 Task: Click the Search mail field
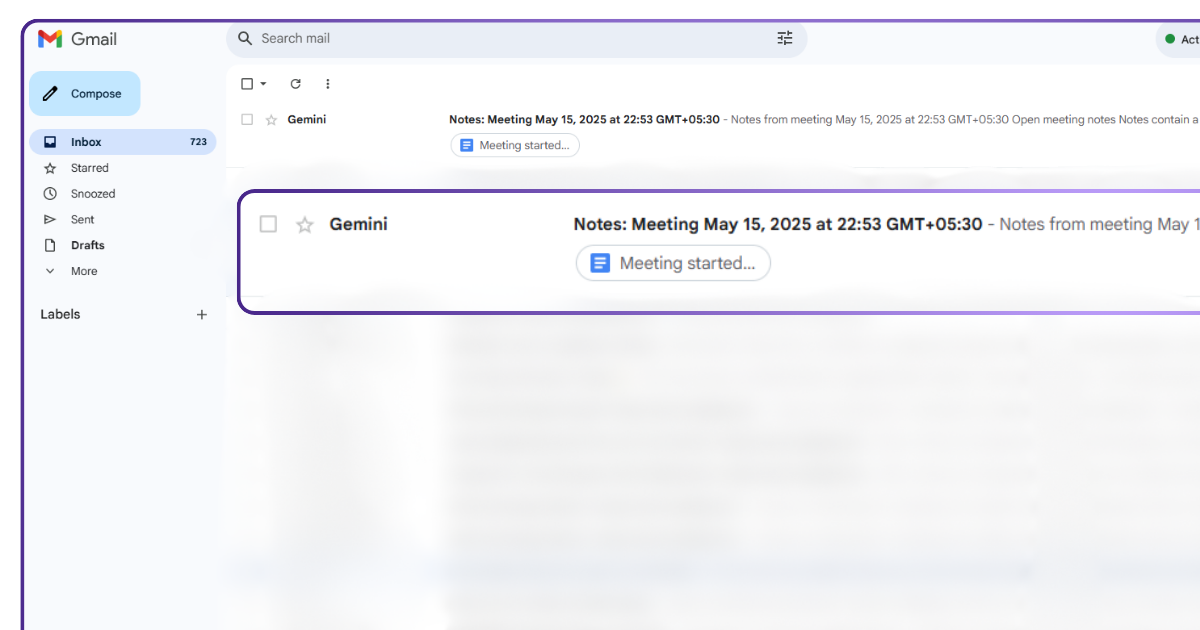(516, 38)
